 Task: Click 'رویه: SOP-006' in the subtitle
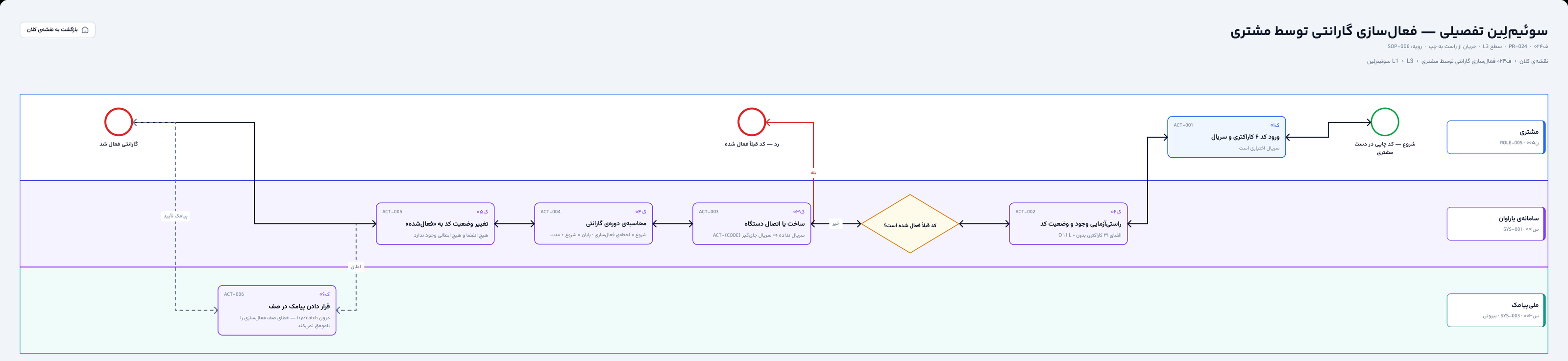coord(1405,46)
